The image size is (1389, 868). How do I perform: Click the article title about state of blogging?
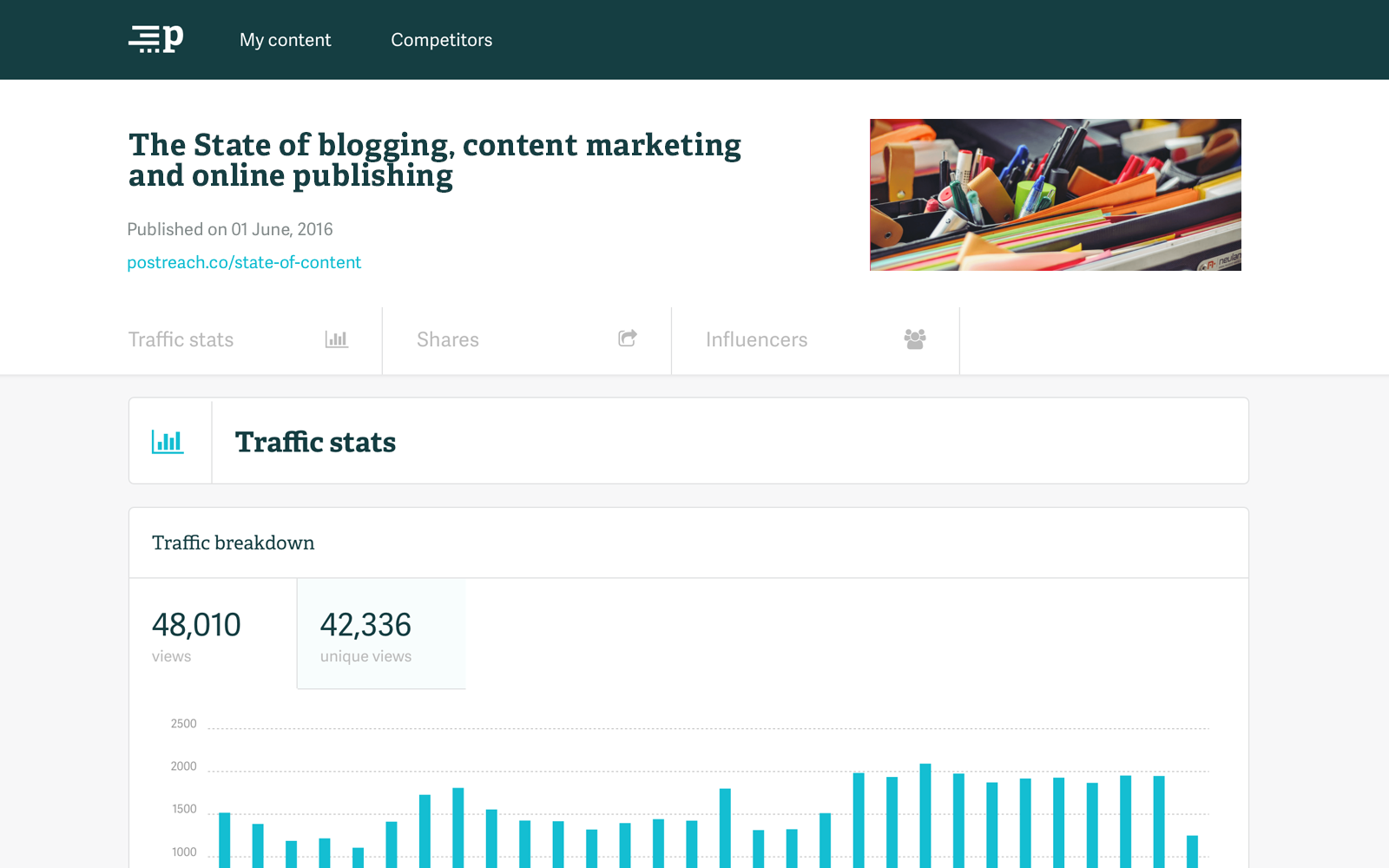click(x=434, y=160)
